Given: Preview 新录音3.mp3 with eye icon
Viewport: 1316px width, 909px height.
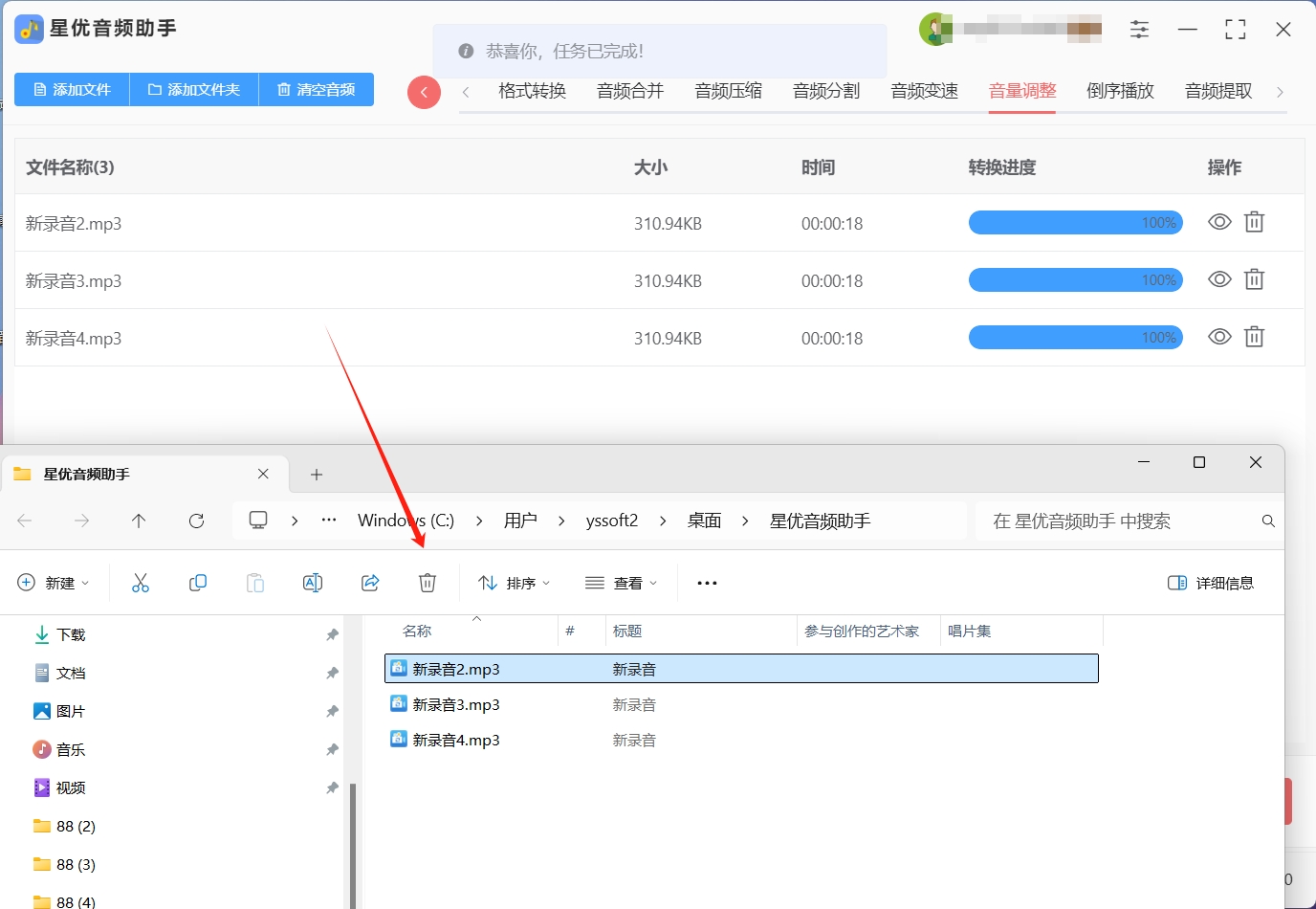Looking at the screenshot, I should [x=1219, y=279].
